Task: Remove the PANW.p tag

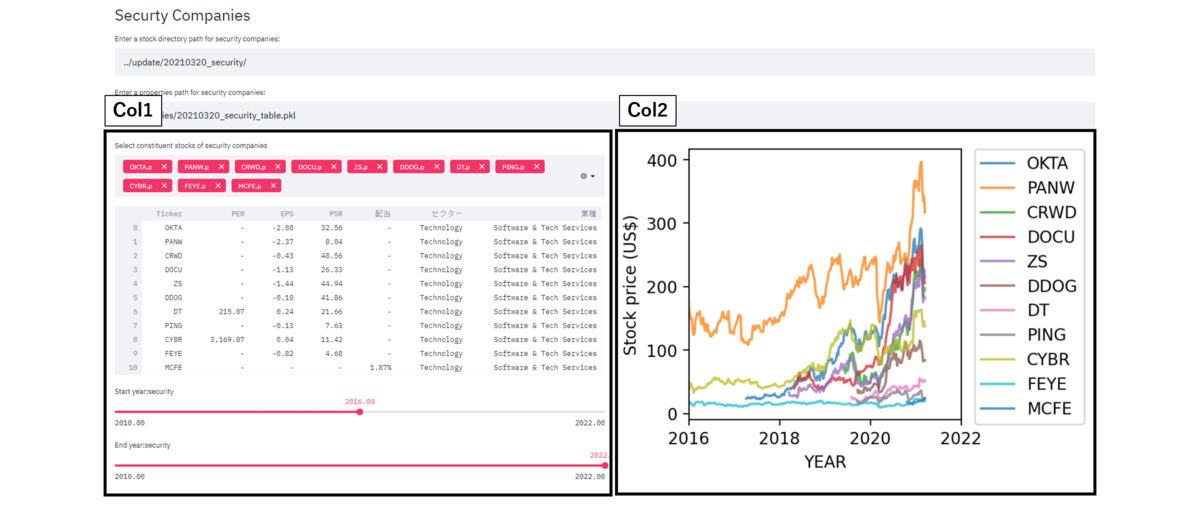Action: click(x=221, y=167)
